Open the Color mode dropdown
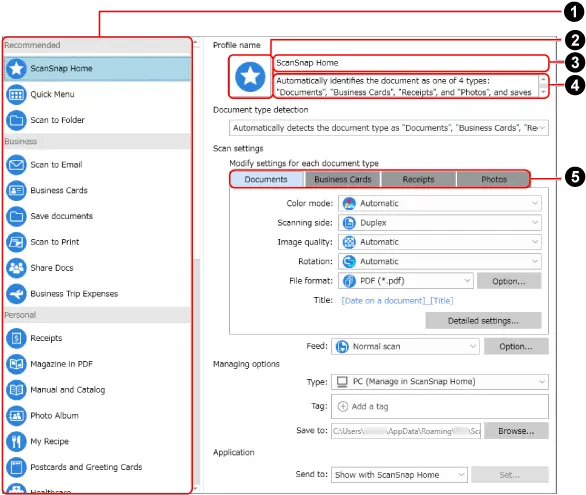Screen dimensions: 586x495 [440, 204]
